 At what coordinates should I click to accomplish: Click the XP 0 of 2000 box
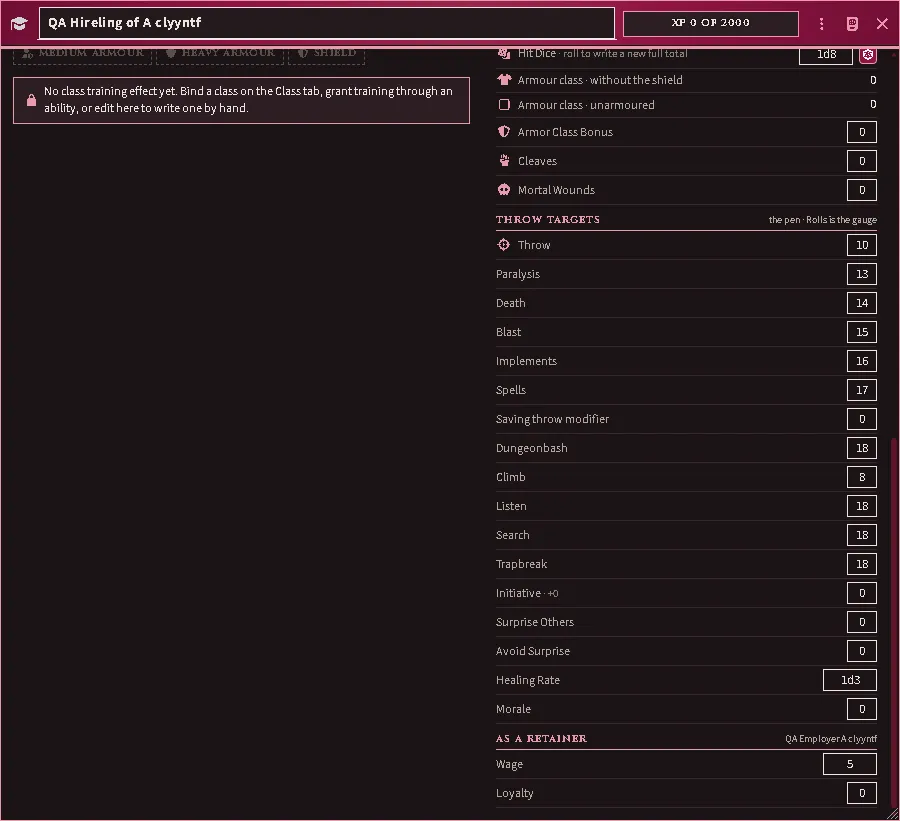[711, 24]
